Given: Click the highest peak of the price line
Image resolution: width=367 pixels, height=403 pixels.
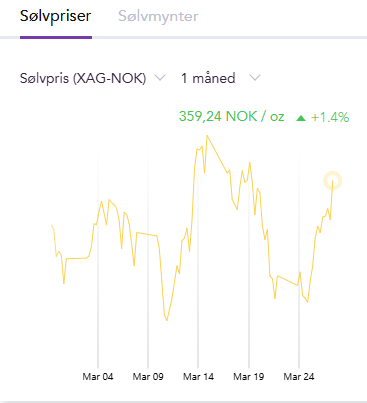Looking at the screenshot, I should 207,136.
